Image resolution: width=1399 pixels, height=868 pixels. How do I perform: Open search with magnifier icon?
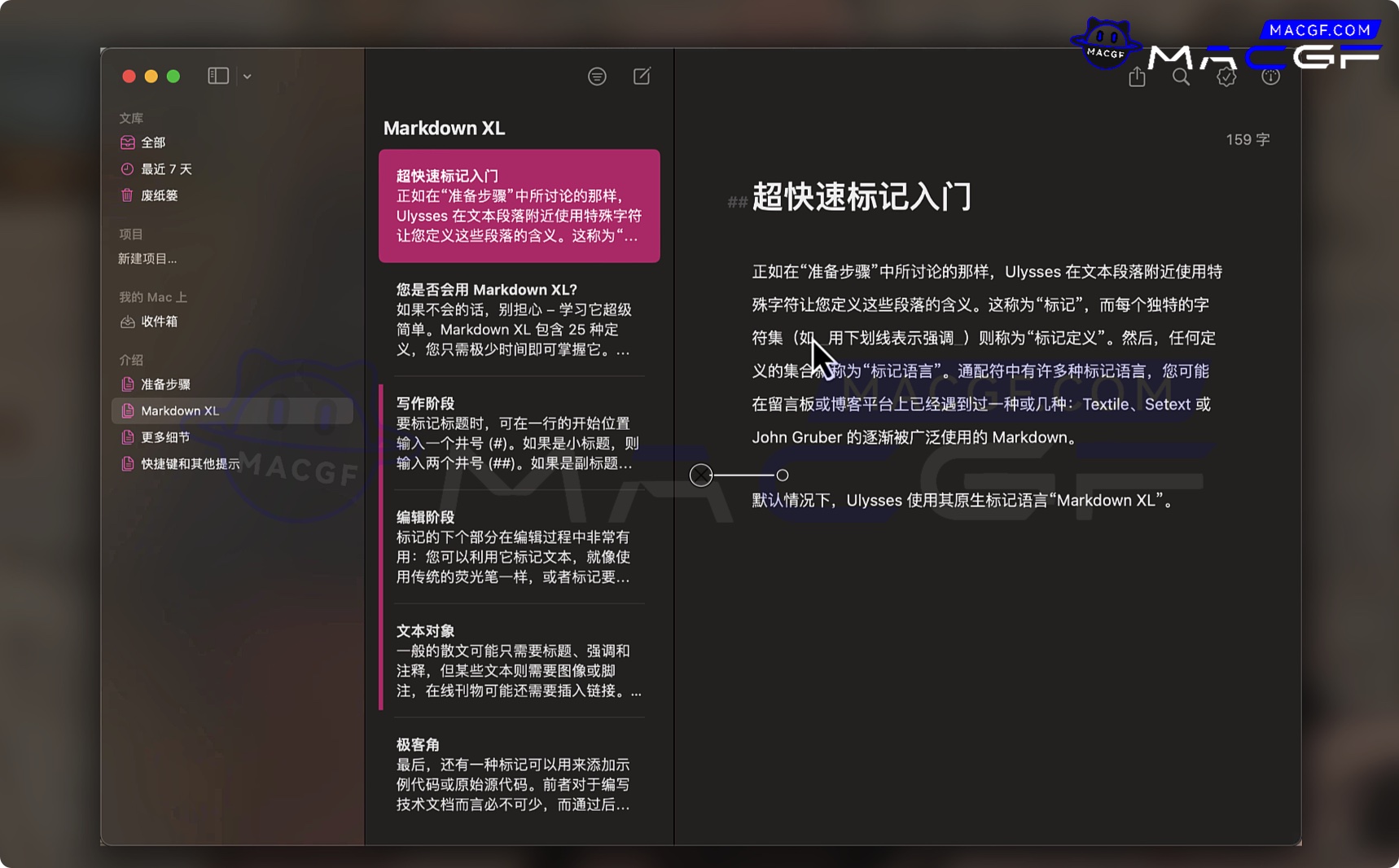pos(1181,77)
